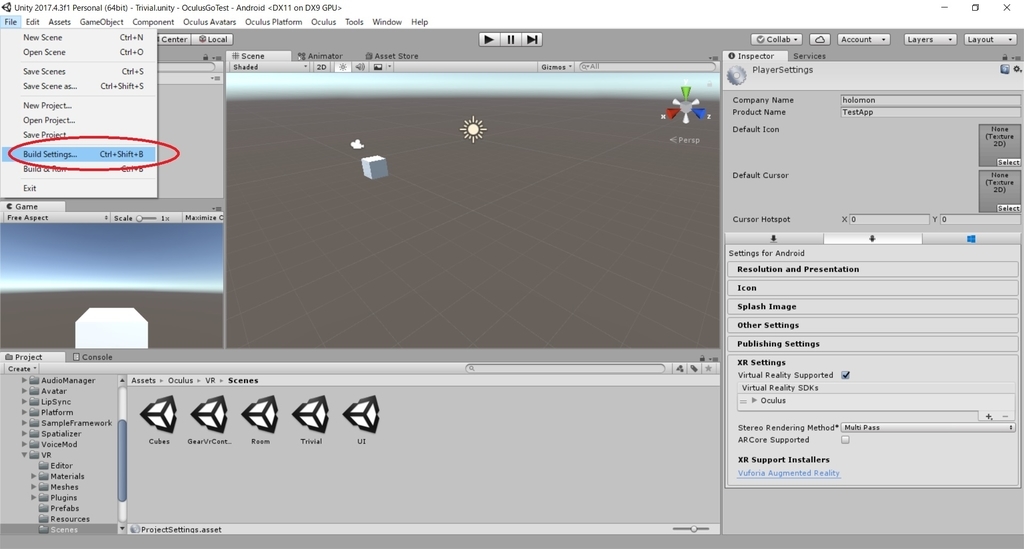
Task: Add a Virtual Reality SDK with plus
Action: coord(989,416)
